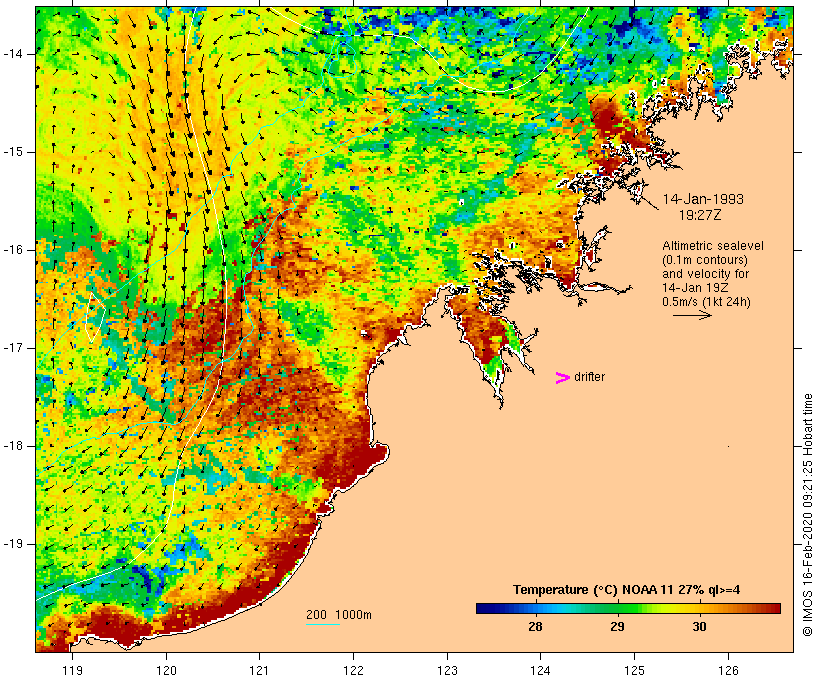Click the '122' longitude axis label

pyautogui.click(x=354, y=670)
